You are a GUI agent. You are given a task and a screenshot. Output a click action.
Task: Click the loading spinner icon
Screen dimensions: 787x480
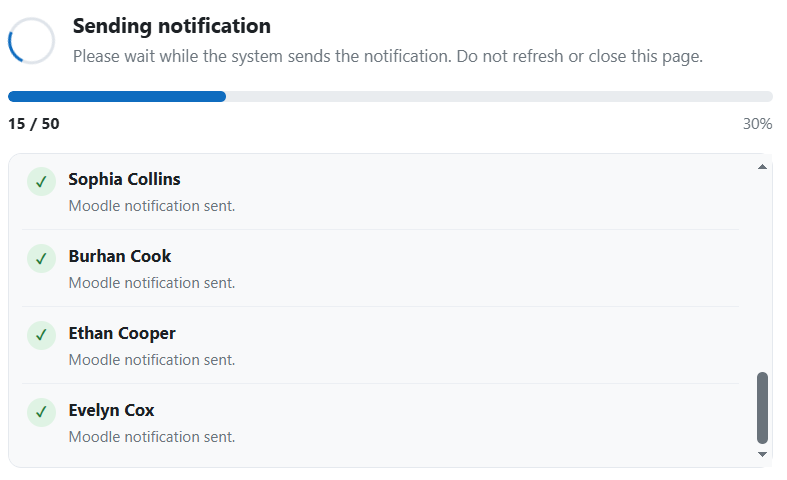31,41
